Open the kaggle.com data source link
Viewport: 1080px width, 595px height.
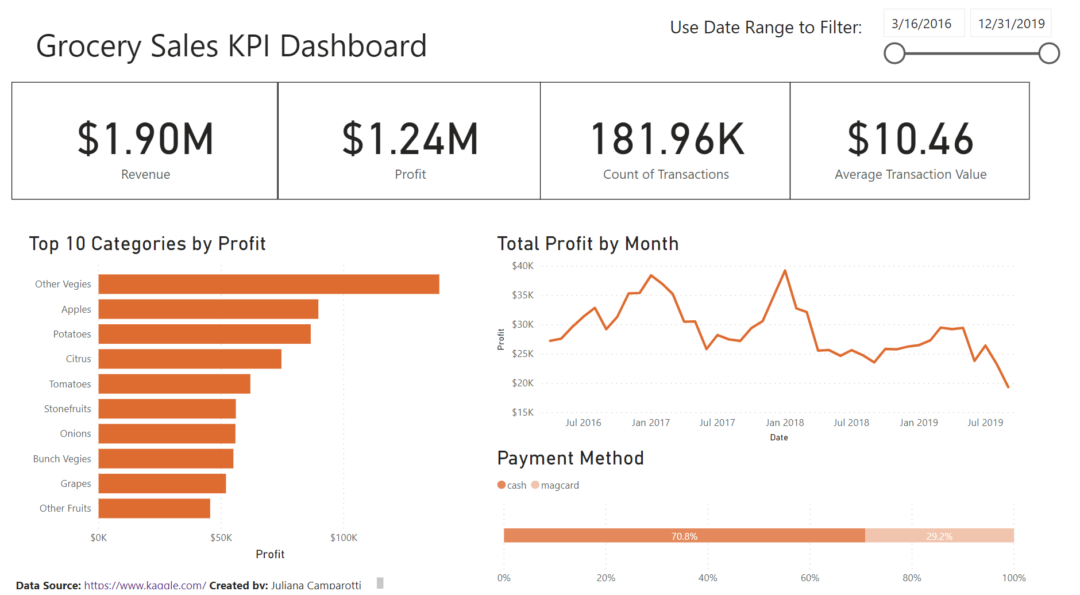coord(146,584)
